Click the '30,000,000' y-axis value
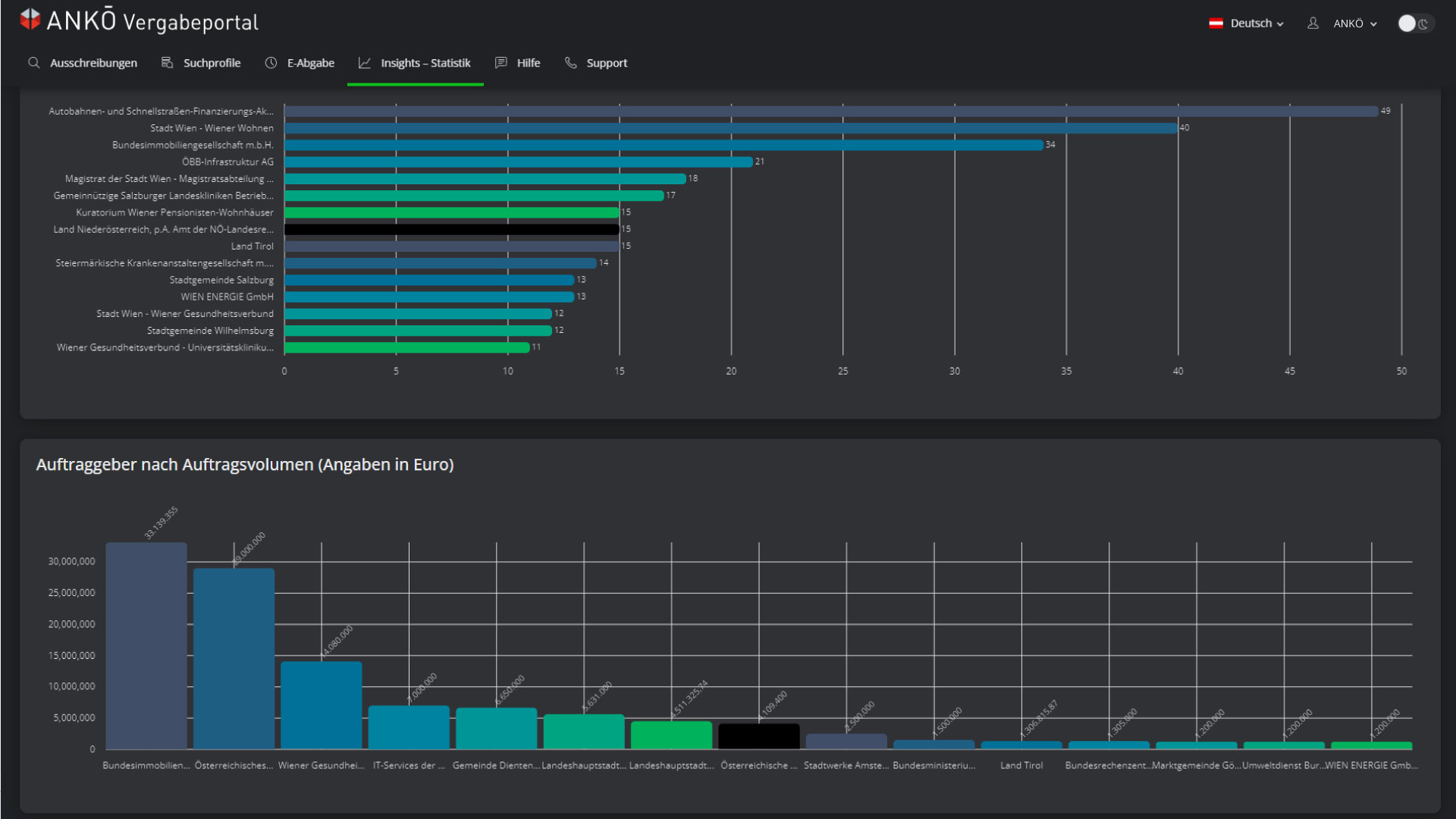The height and width of the screenshot is (819, 1456). 71,562
